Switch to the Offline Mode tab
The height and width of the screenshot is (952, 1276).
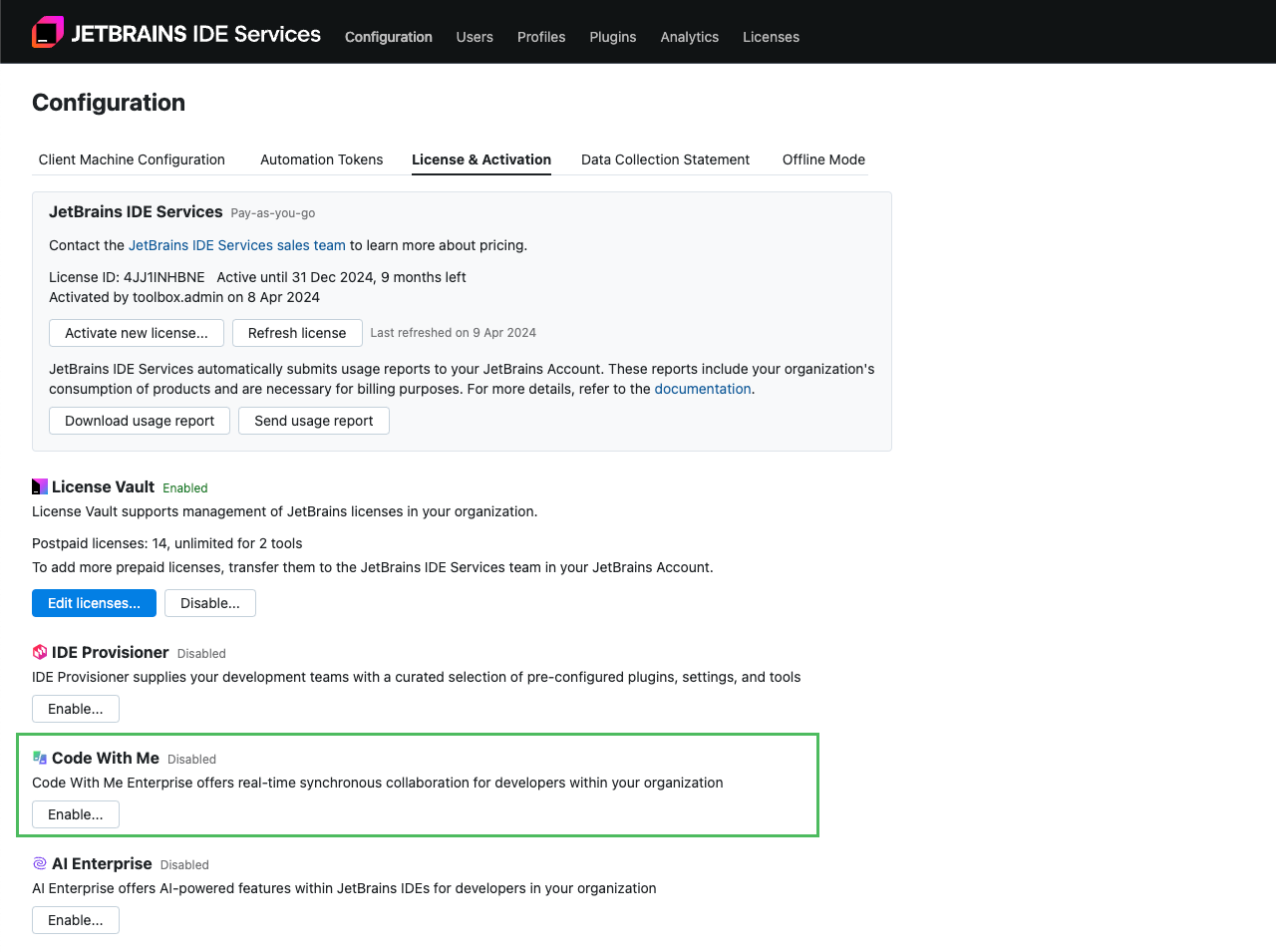click(823, 159)
